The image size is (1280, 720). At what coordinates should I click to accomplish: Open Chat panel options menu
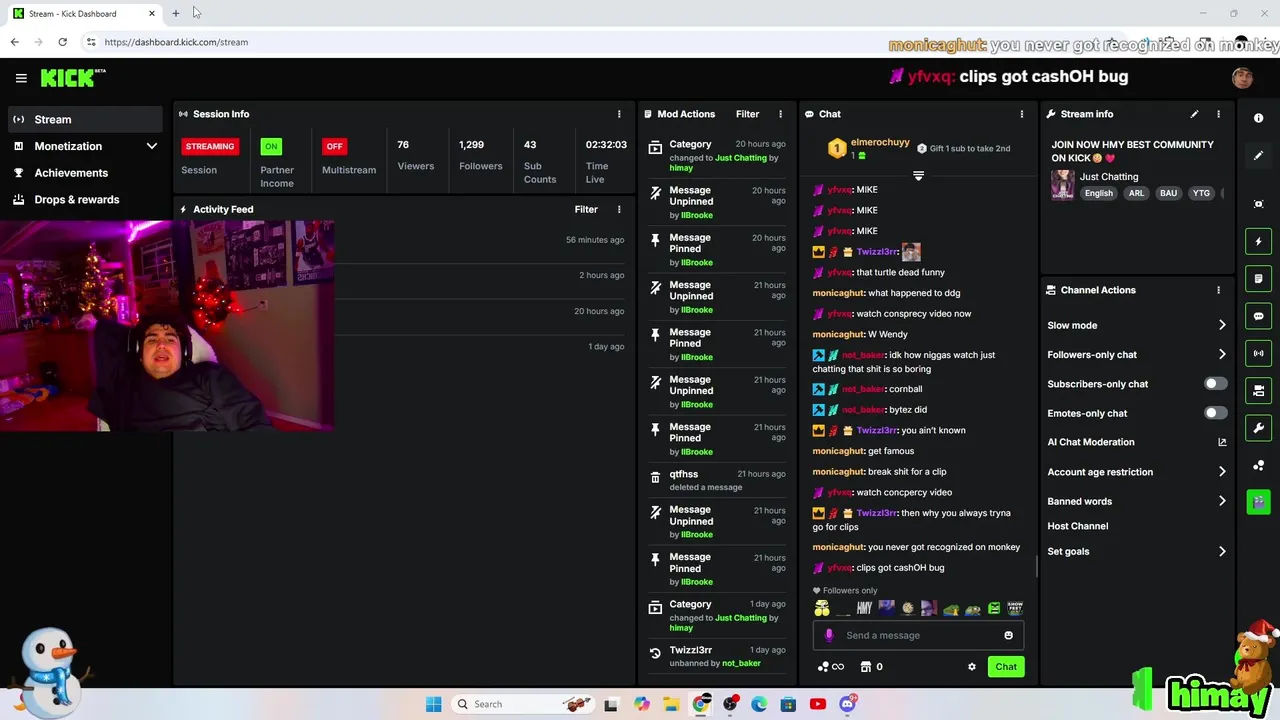click(1021, 114)
